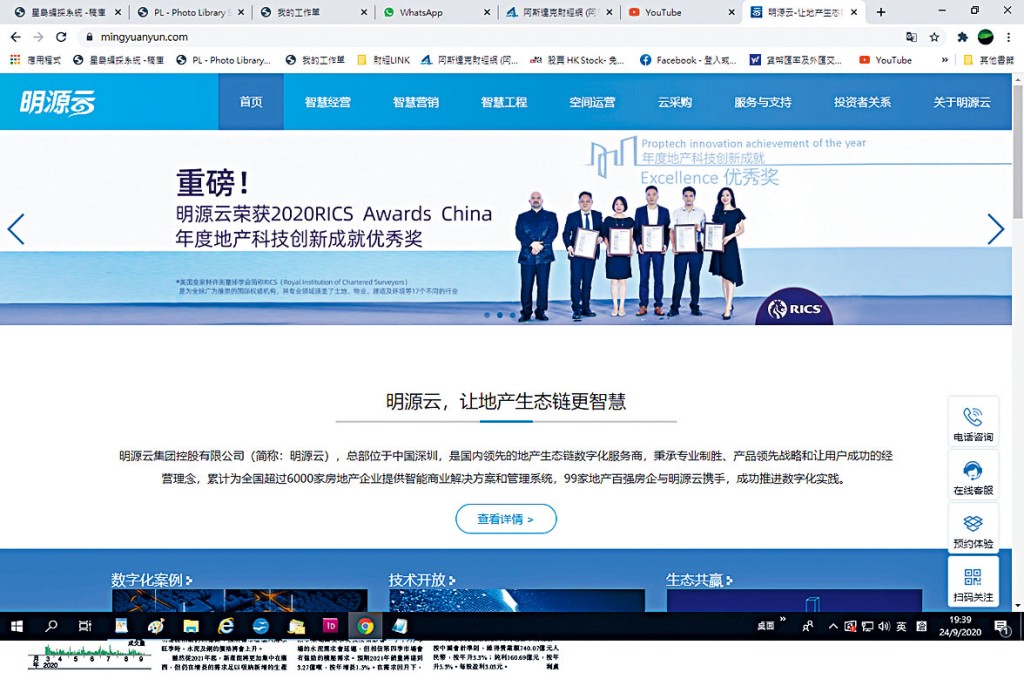
Task: Click the Chrome icon in the taskbar
Action: coord(365,626)
